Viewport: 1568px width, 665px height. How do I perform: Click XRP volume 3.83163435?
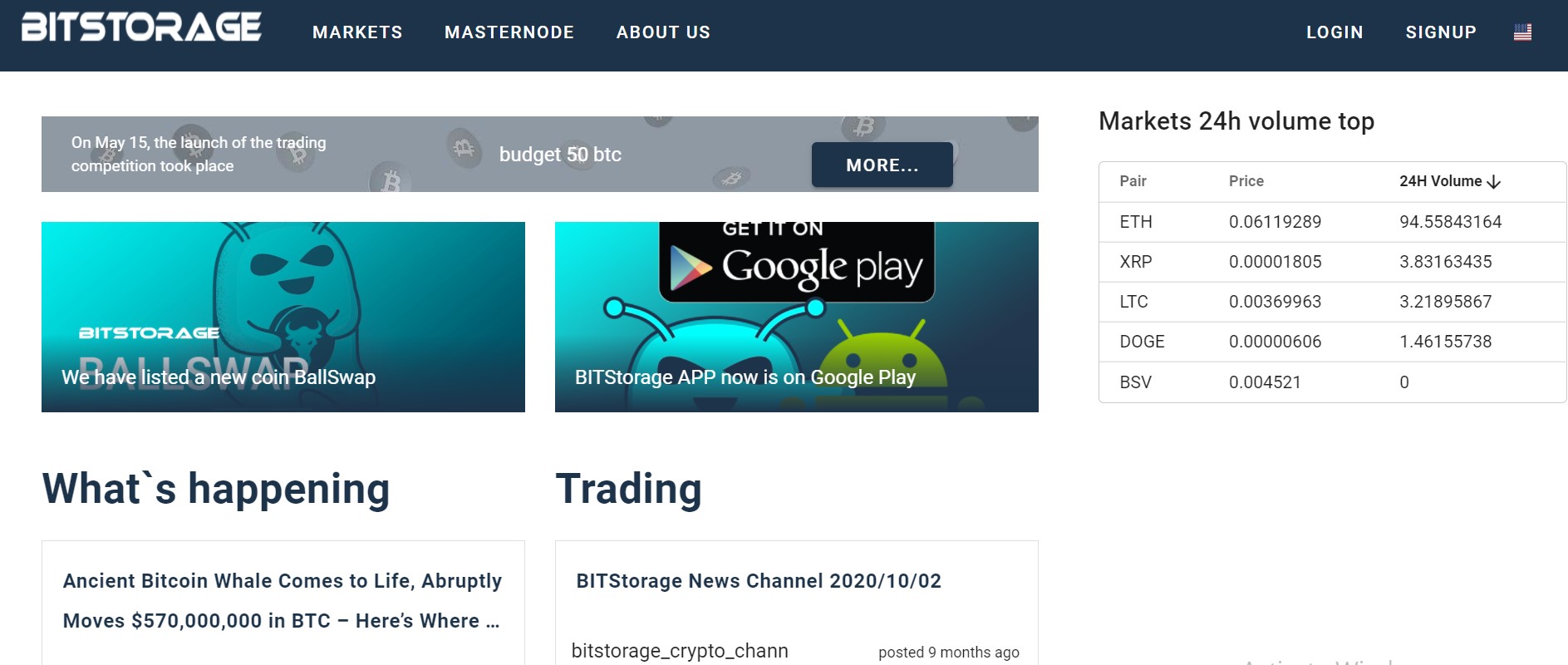click(x=1445, y=262)
